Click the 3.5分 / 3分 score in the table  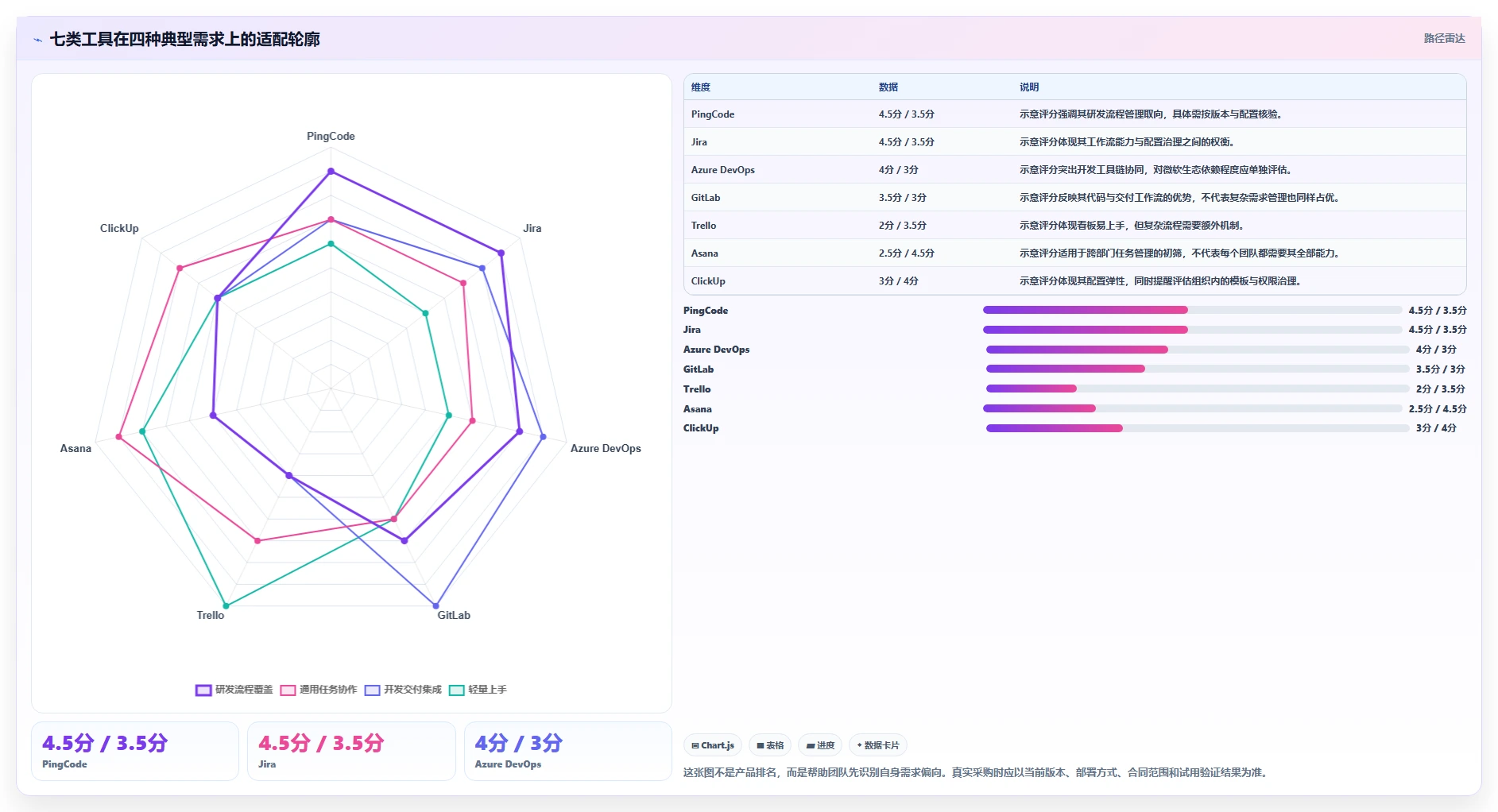(903, 198)
